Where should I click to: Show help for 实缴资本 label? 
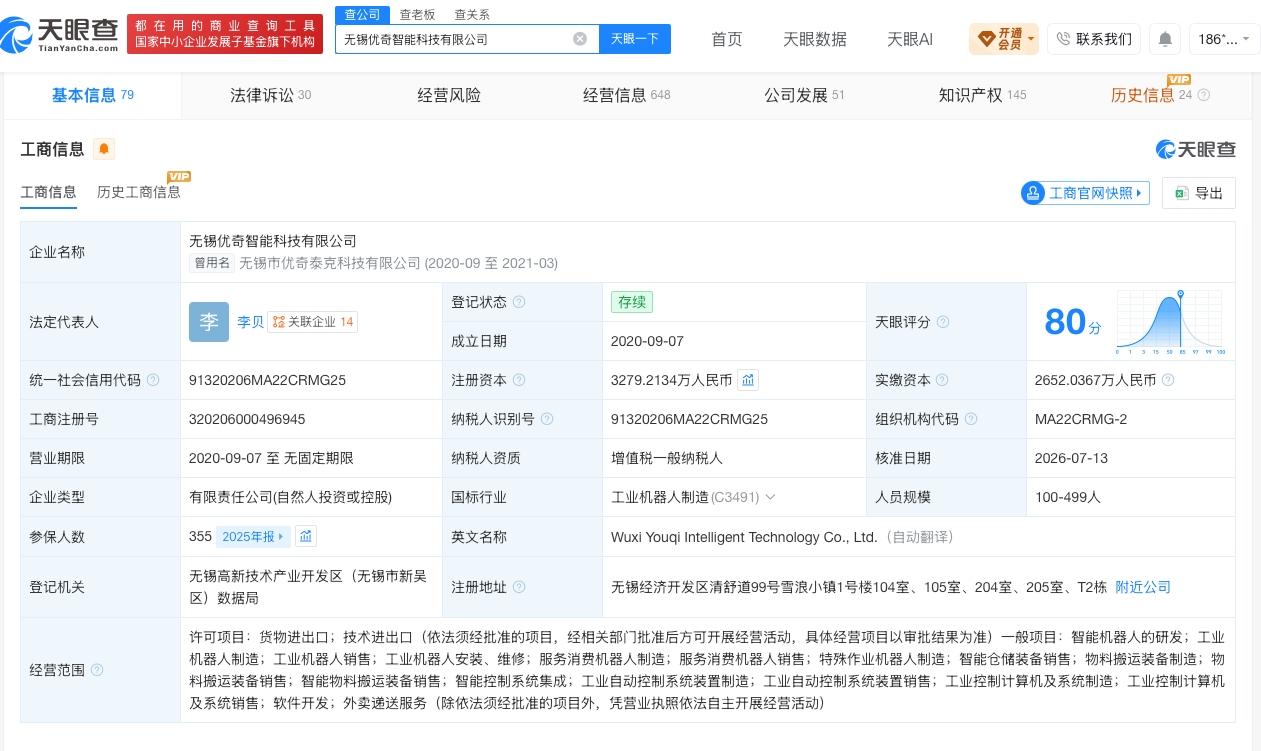942,380
